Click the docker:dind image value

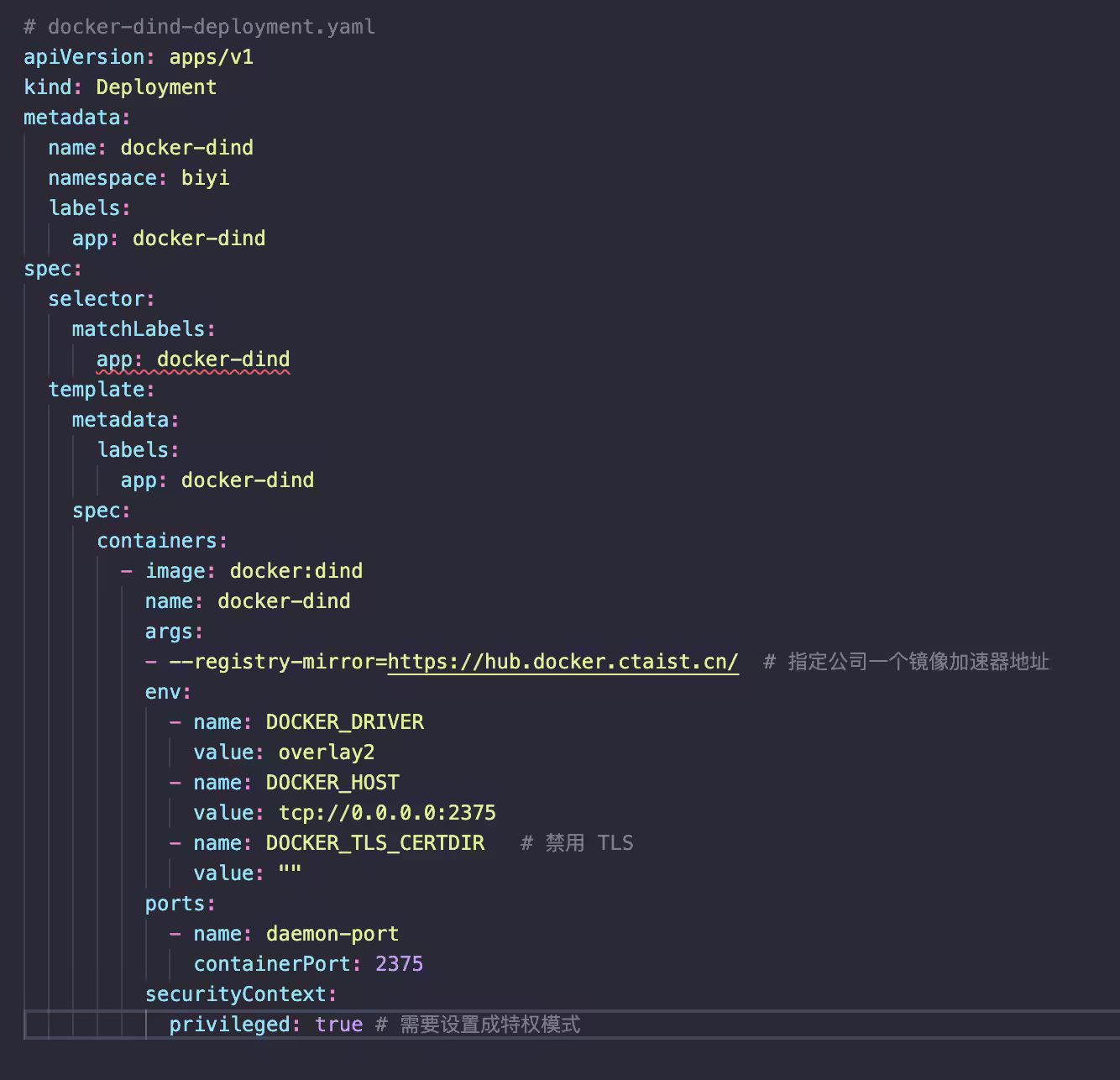click(296, 571)
